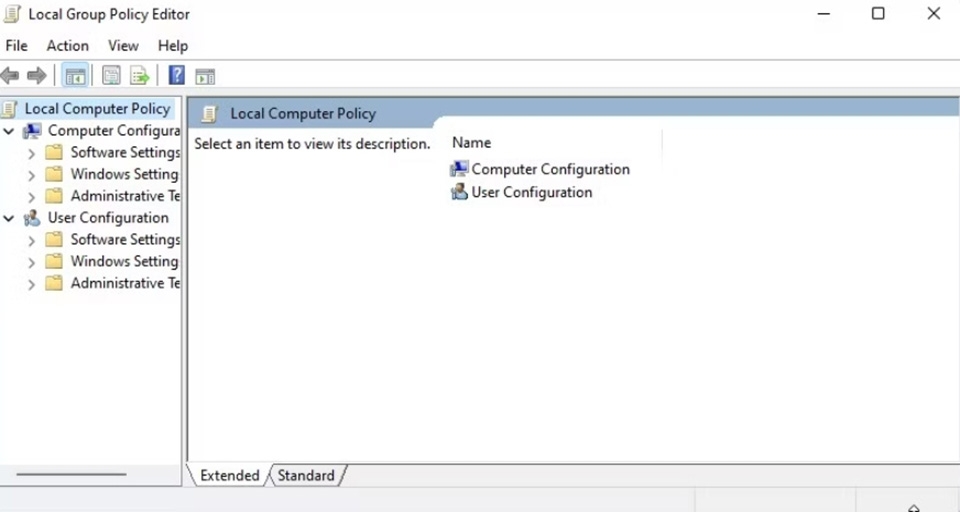The width and height of the screenshot is (960, 512).
Task: Expand Administrative Templates under Computer Configuration
Action: (x=31, y=197)
